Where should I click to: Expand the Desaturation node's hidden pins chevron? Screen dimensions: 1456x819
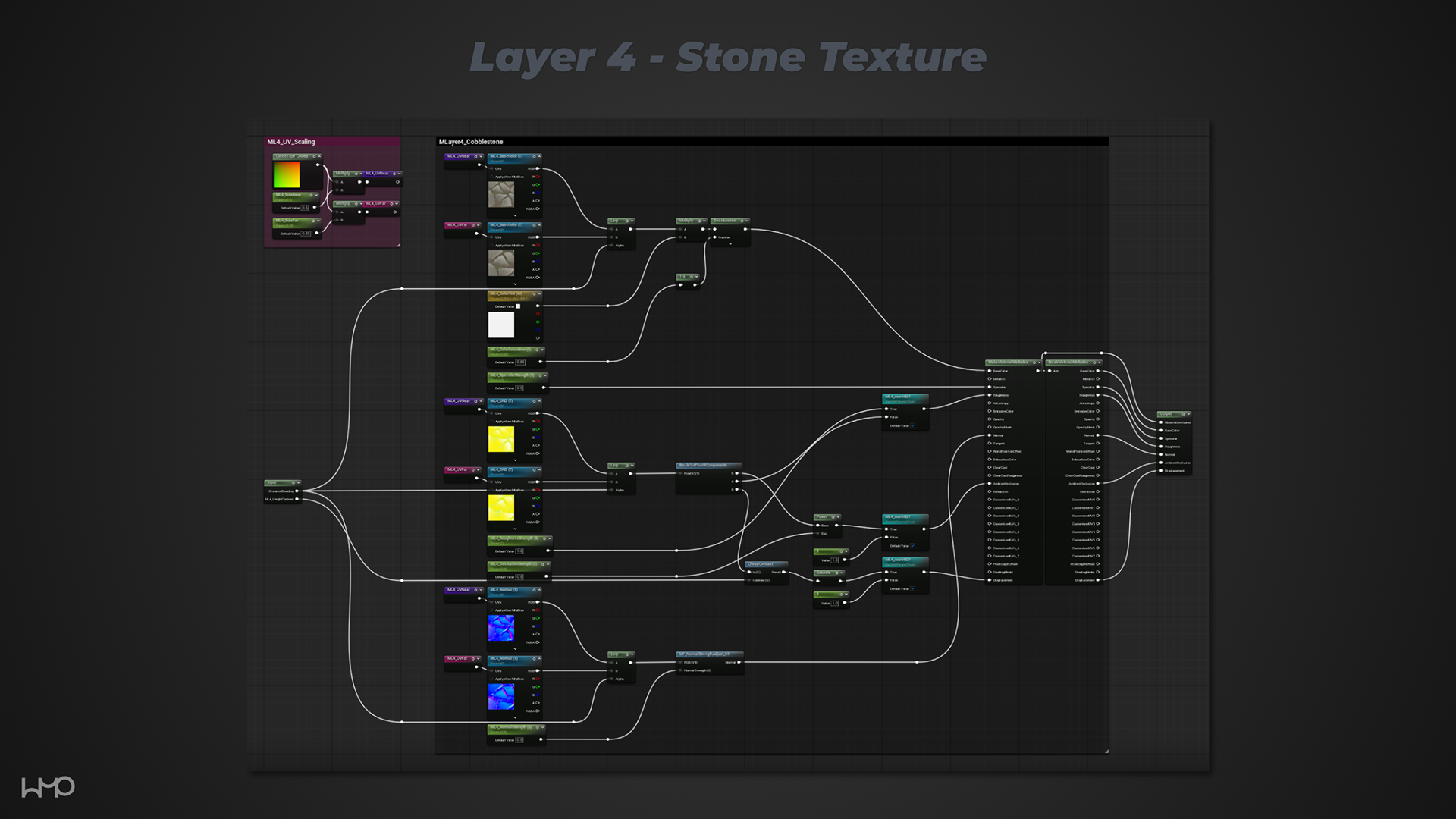730,244
